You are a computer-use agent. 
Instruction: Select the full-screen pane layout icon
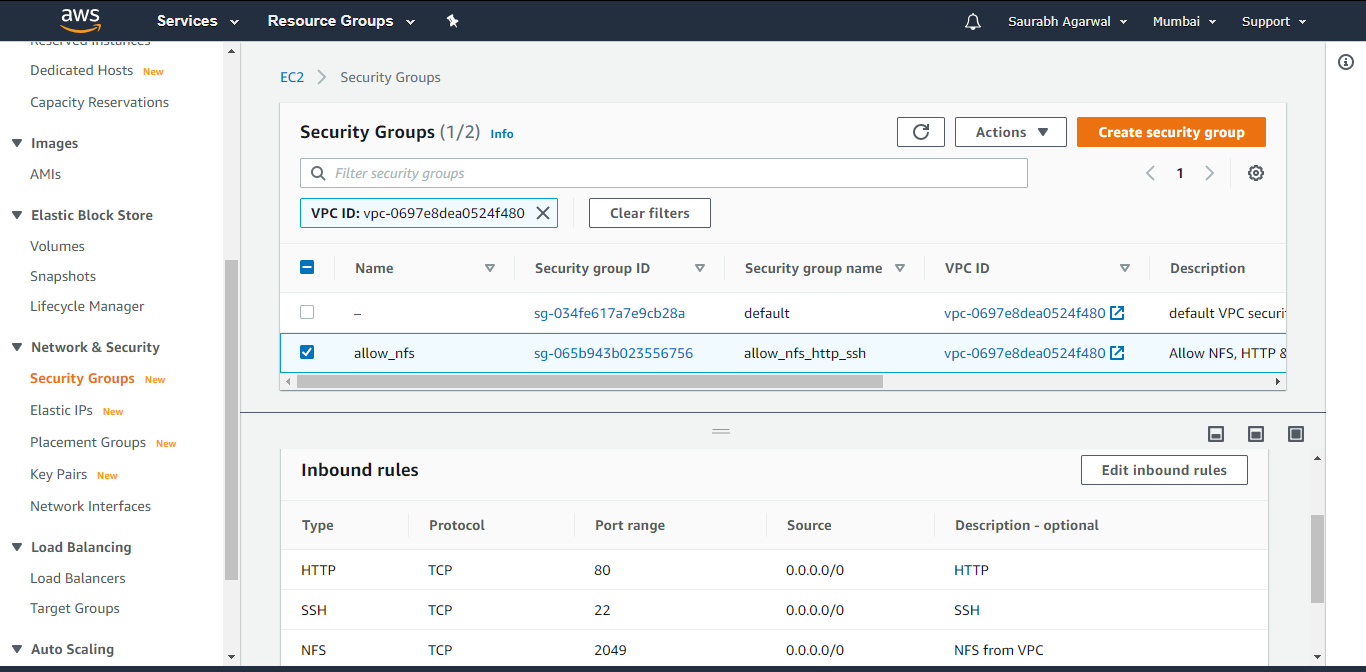click(x=1296, y=433)
